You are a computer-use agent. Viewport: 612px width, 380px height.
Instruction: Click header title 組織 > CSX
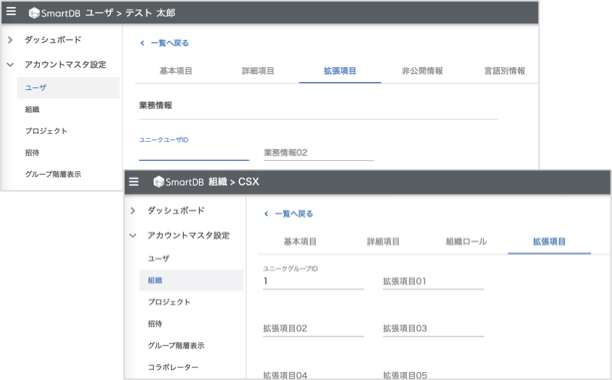[x=233, y=182]
